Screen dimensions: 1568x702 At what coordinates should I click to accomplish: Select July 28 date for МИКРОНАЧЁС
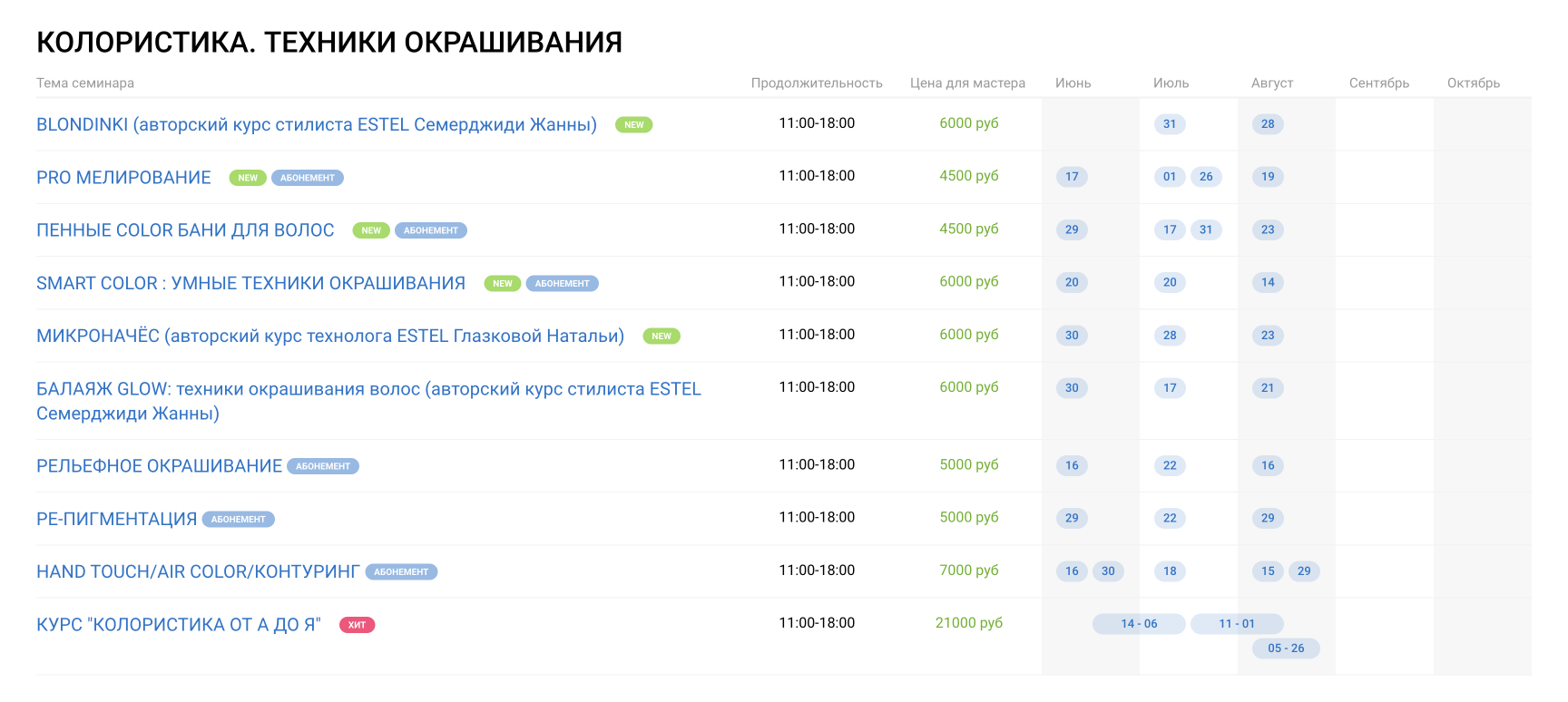(1170, 335)
